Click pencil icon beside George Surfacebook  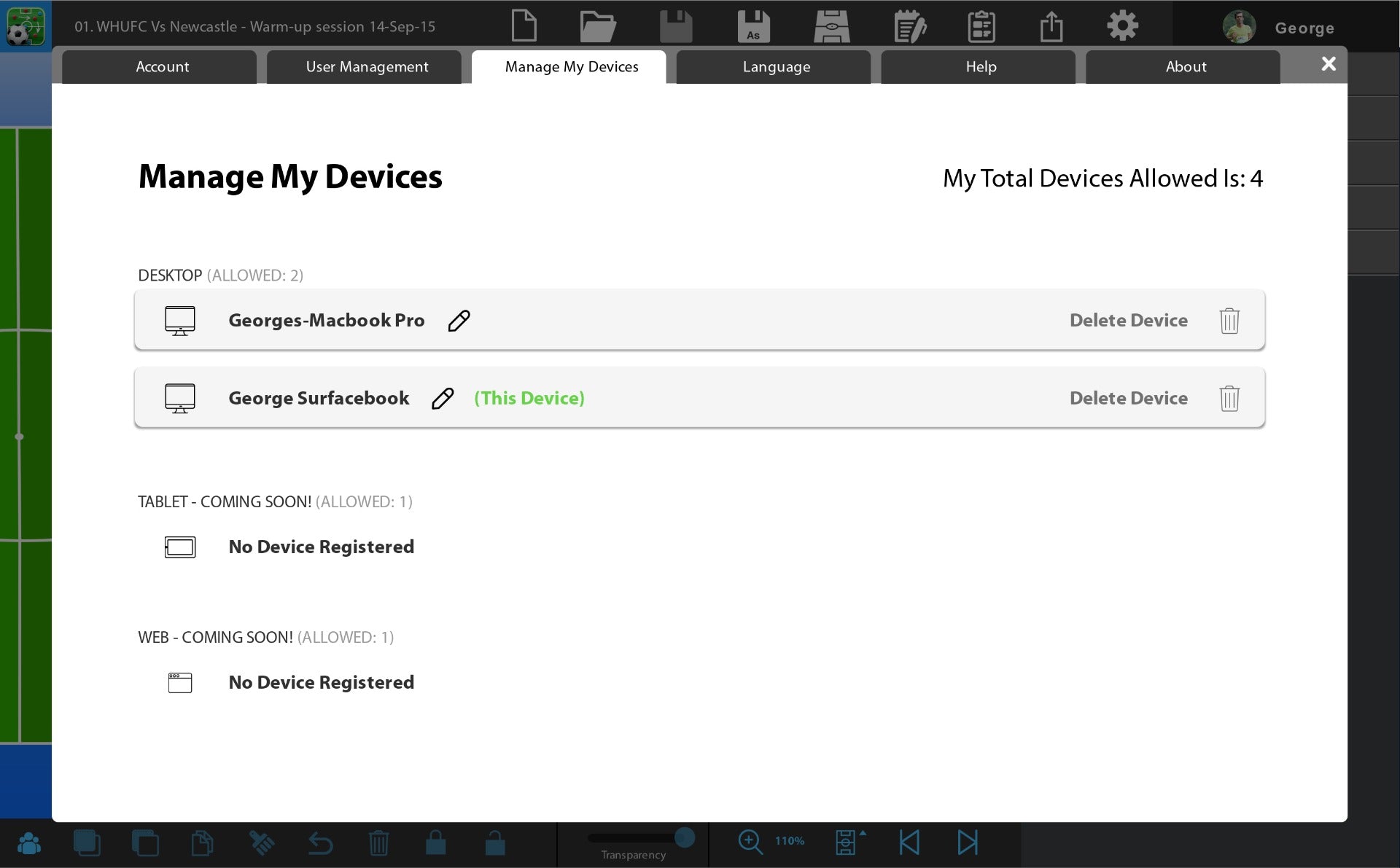(x=443, y=399)
